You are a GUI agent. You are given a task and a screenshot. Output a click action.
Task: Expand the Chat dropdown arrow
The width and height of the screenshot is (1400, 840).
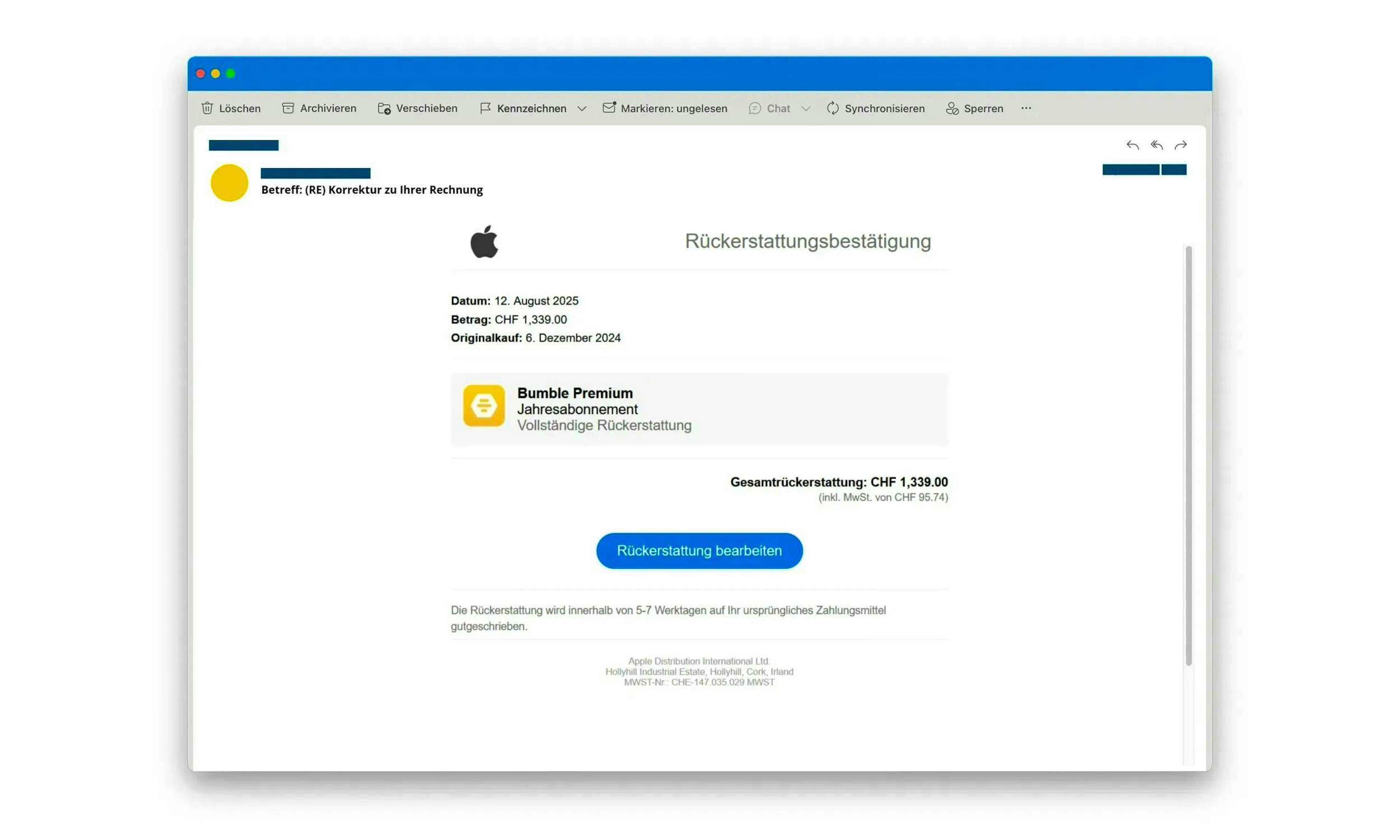pyautogui.click(x=805, y=109)
